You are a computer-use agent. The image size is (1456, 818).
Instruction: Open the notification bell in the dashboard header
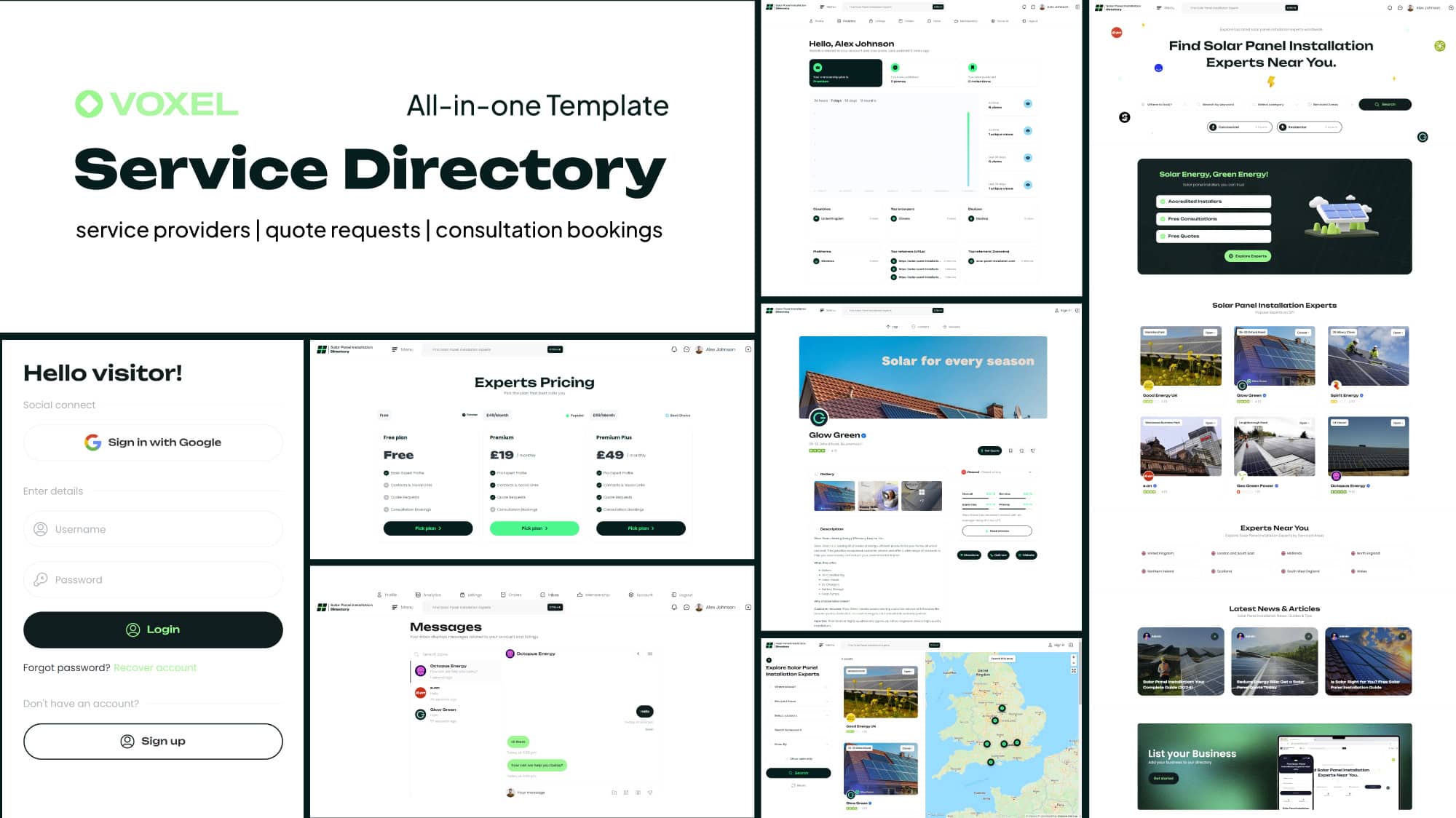pos(1024,7)
